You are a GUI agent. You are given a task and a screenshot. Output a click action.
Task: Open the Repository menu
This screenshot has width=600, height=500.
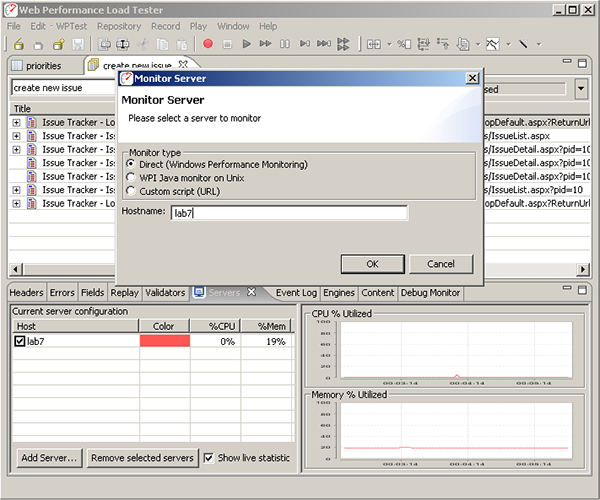click(x=119, y=26)
